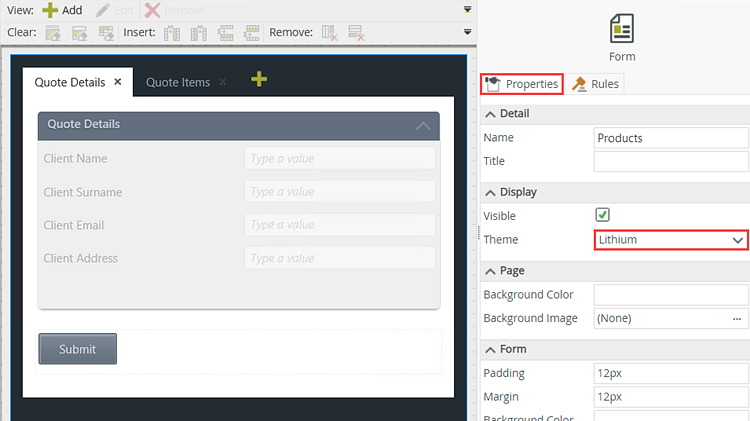Collapse the Page properties section
The width and height of the screenshot is (750, 421).
[x=490, y=271]
